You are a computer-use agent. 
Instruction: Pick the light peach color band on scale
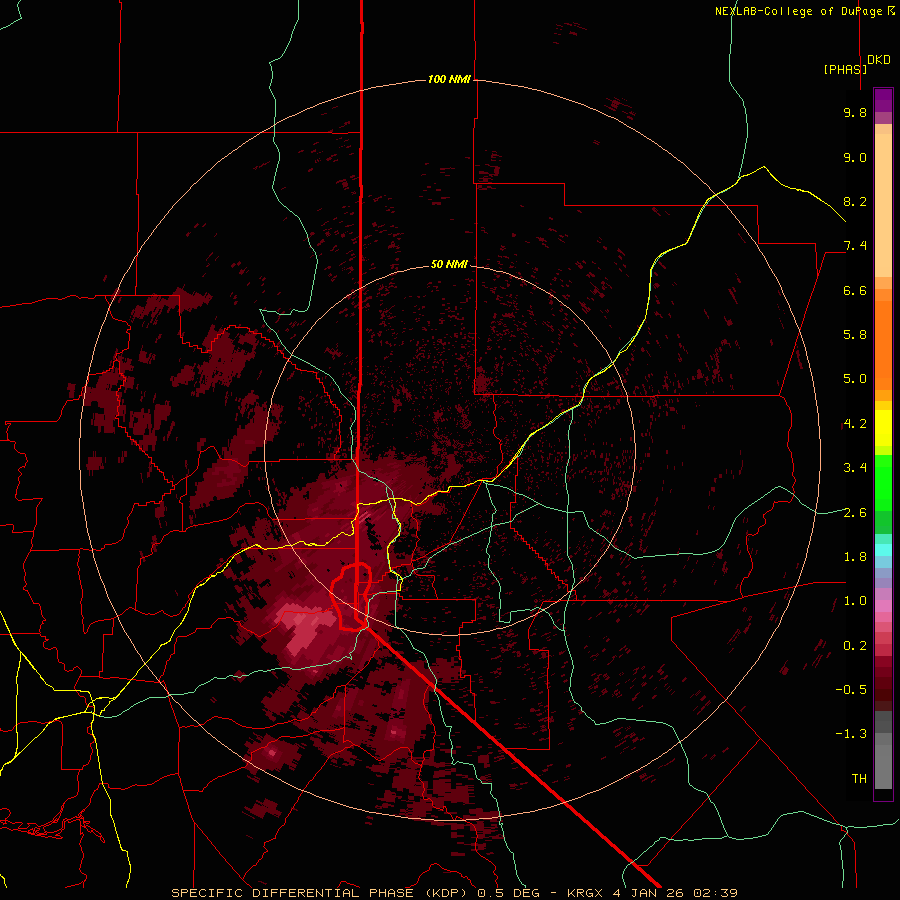[x=883, y=207]
